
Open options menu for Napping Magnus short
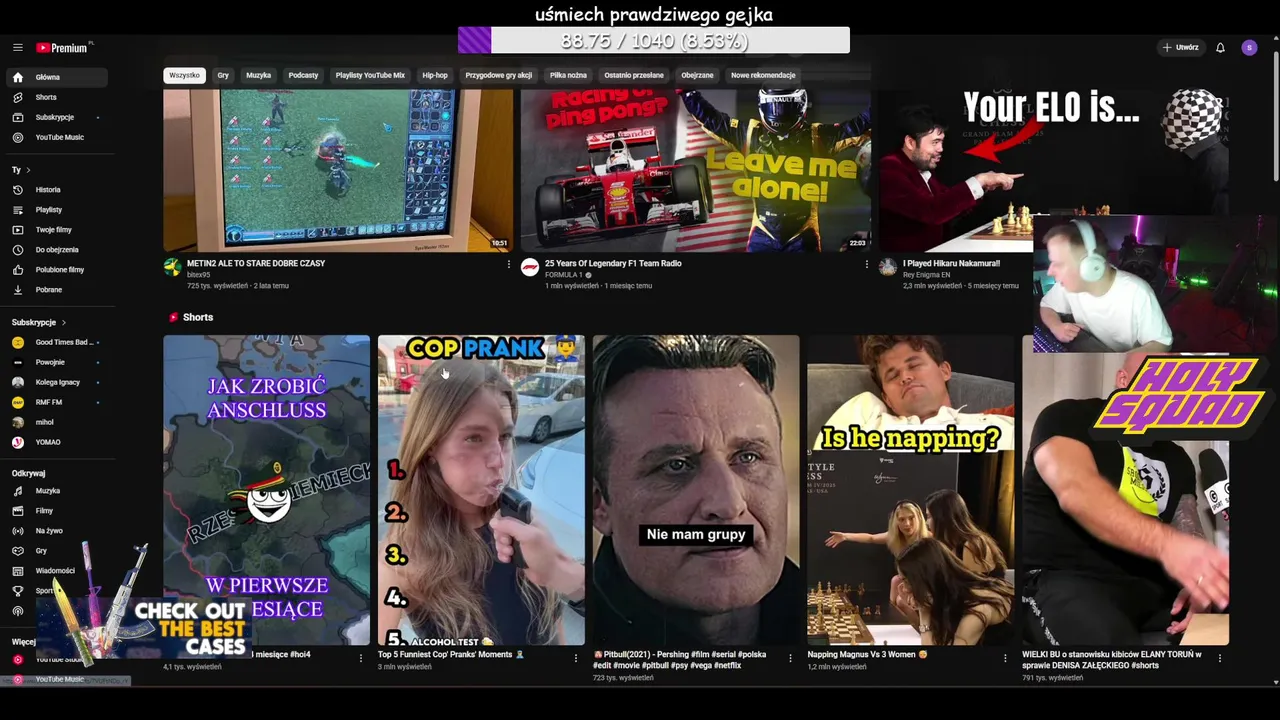point(1005,658)
